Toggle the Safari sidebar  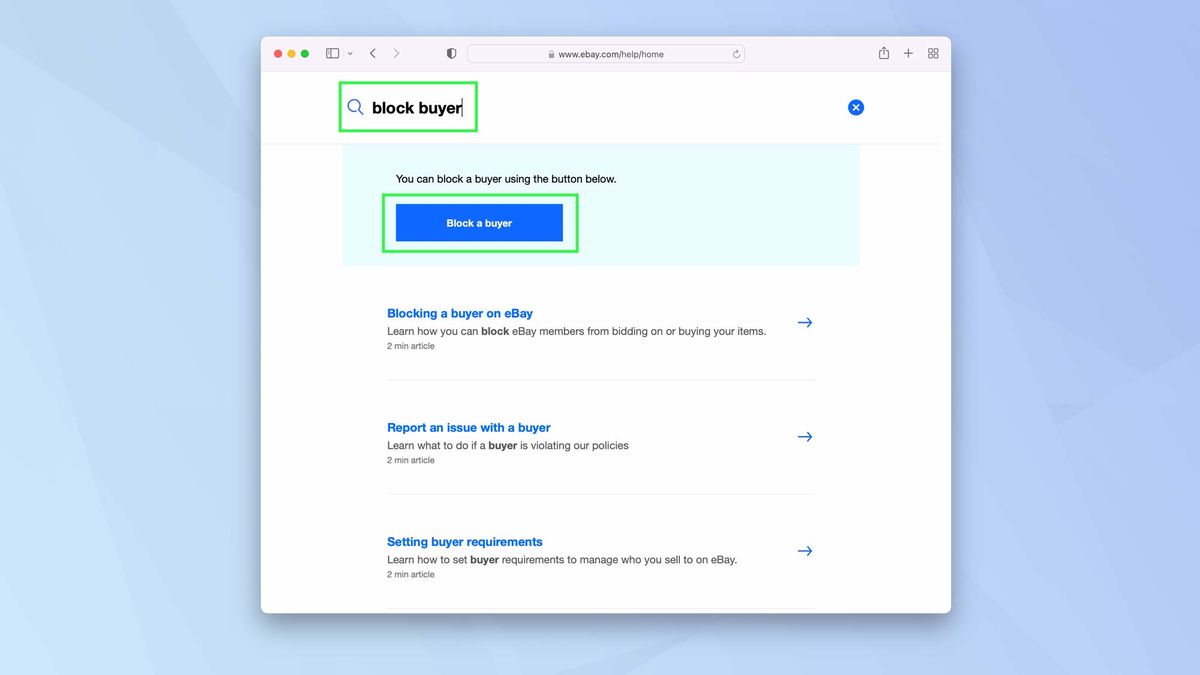[331, 53]
